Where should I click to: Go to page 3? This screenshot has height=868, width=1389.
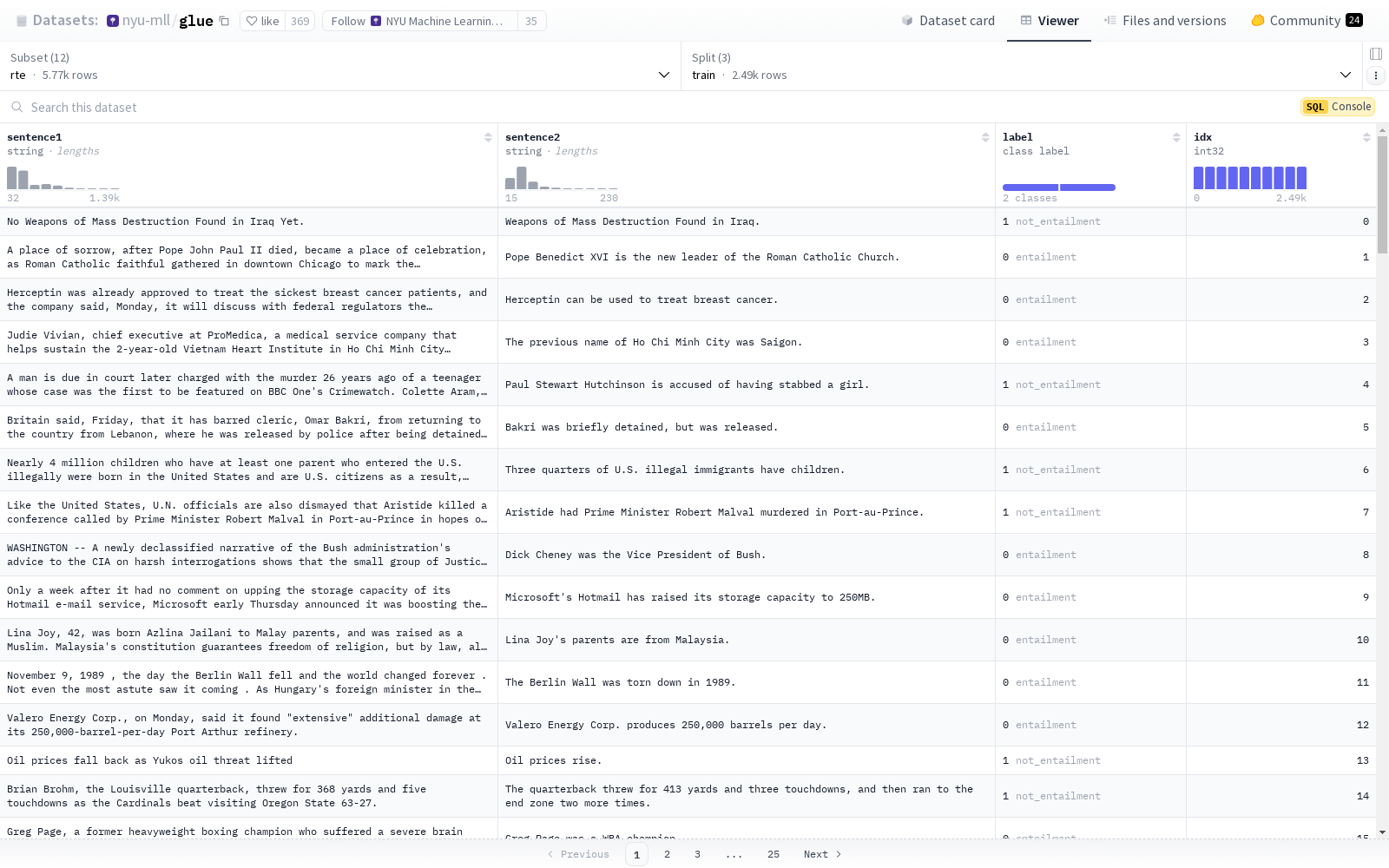click(x=697, y=854)
